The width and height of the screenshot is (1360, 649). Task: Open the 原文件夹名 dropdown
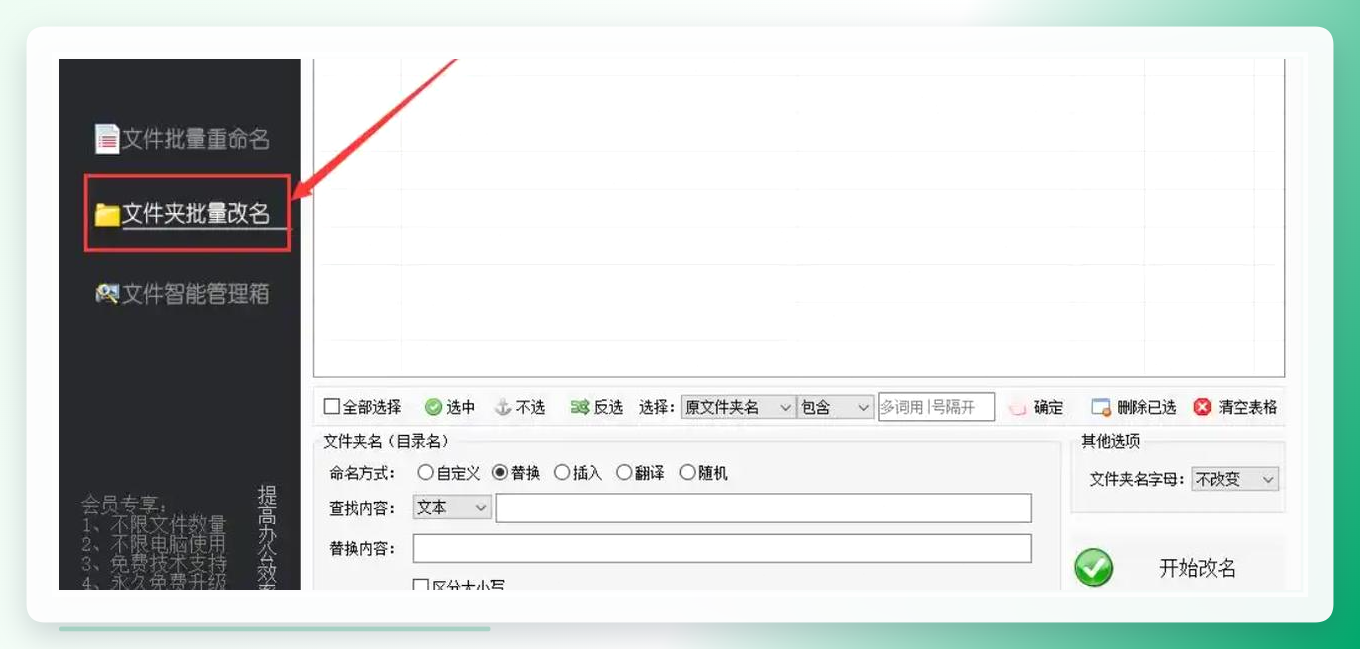(738, 407)
